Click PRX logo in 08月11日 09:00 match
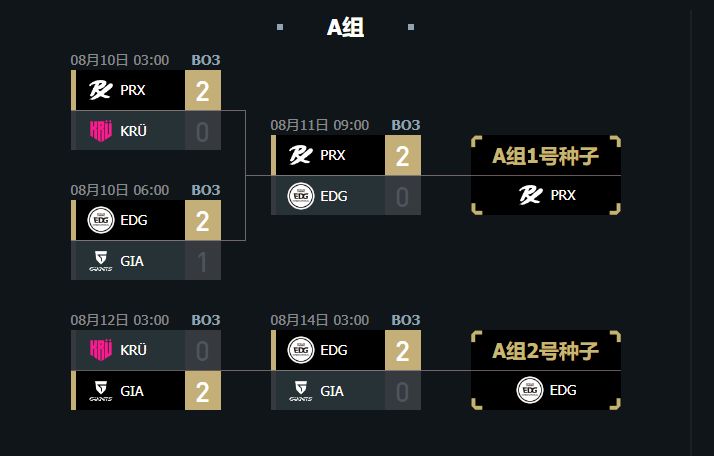 pyautogui.click(x=301, y=155)
